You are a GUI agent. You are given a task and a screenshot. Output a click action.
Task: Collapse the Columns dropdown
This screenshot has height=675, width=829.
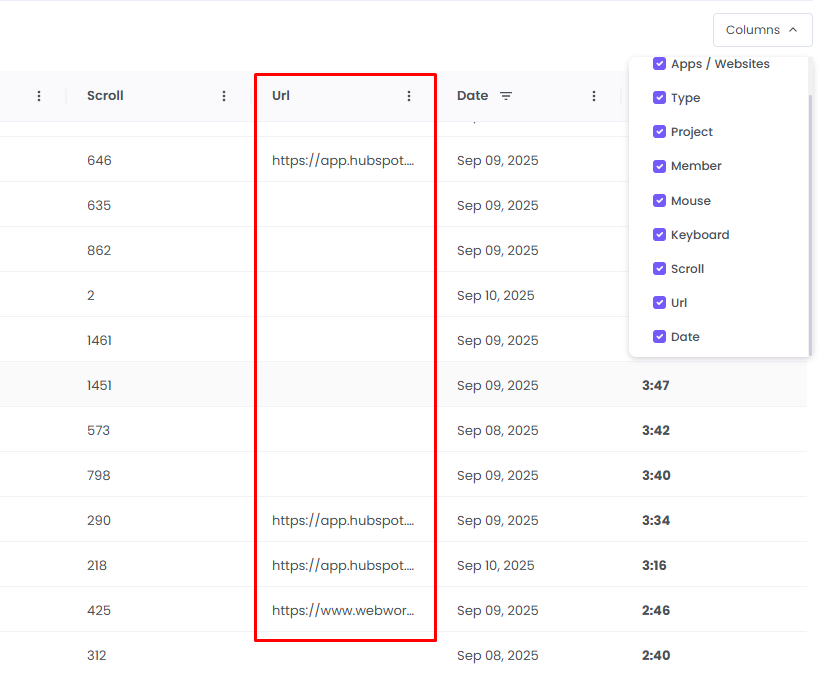tap(762, 30)
